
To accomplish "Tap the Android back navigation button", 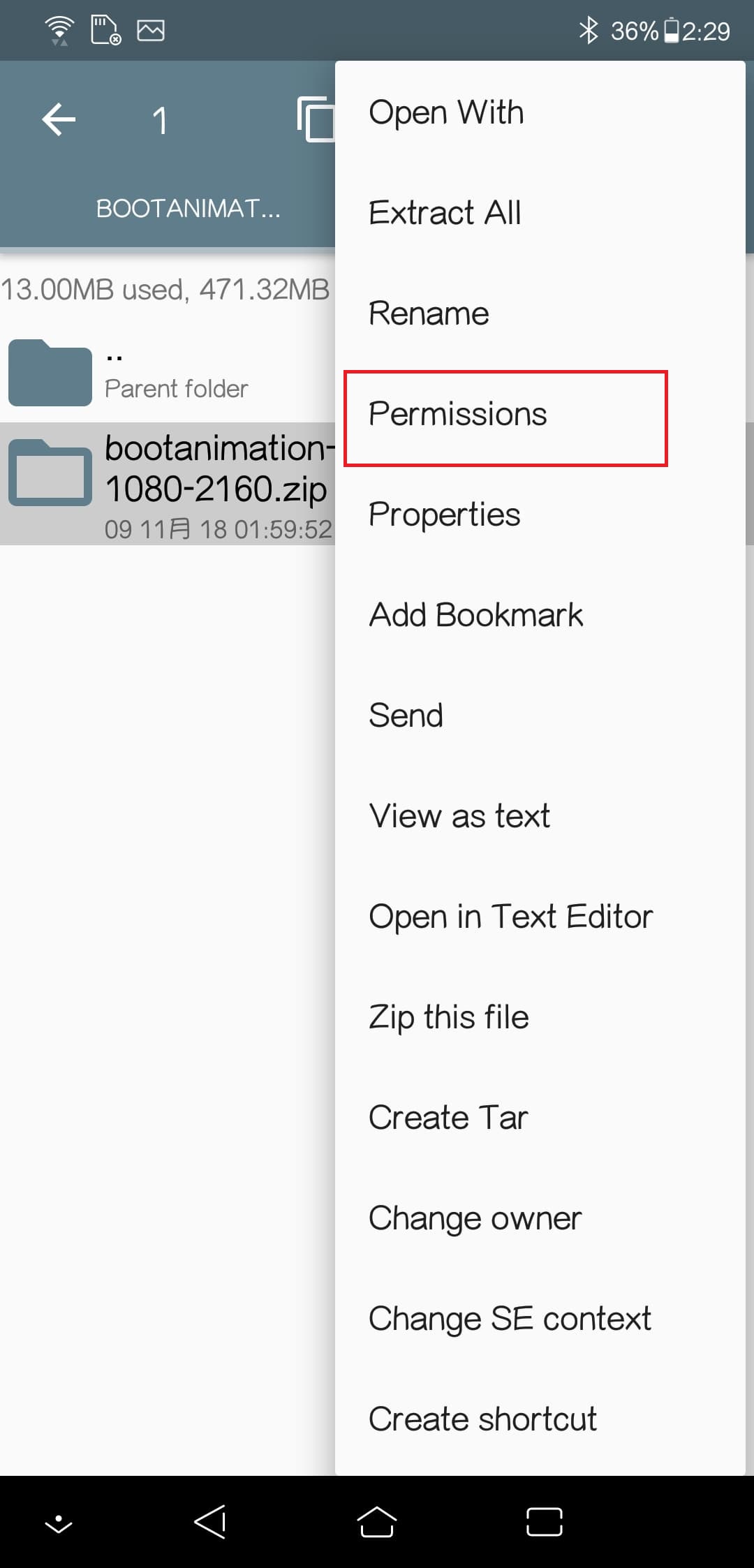I will coord(209,1521).
